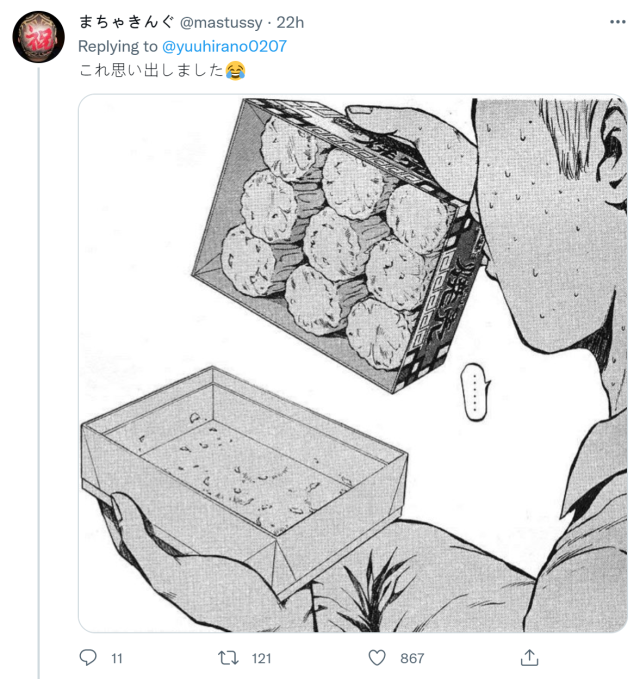This screenshot has height=679, width=640.
Task: Click the 22h timestamp link
Action: (290, 22)
